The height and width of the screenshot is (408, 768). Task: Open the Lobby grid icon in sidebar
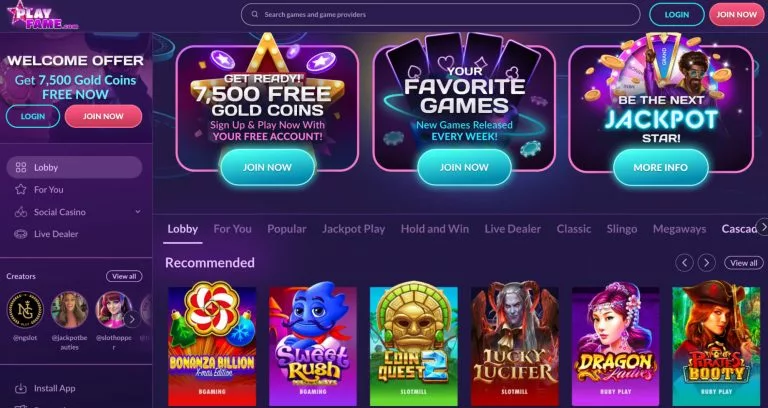click(x=21, y=168)
